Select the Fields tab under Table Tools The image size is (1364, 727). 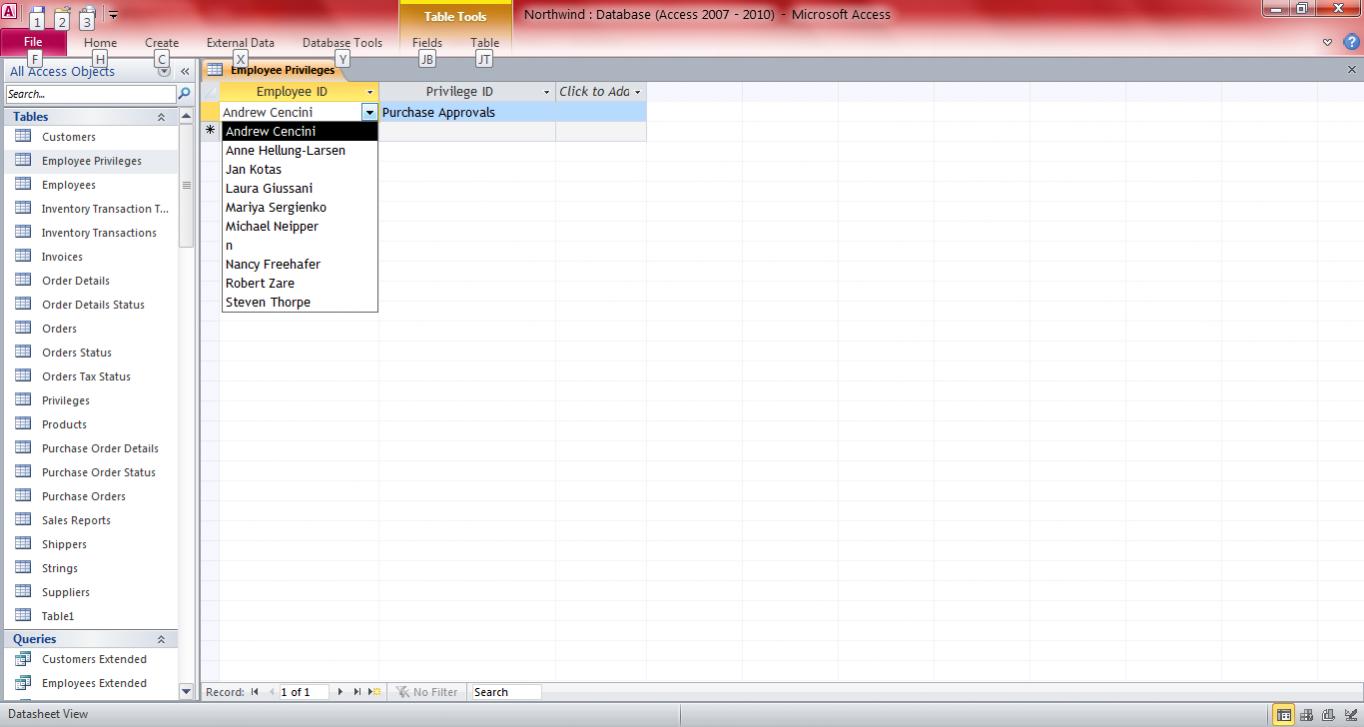427,43
